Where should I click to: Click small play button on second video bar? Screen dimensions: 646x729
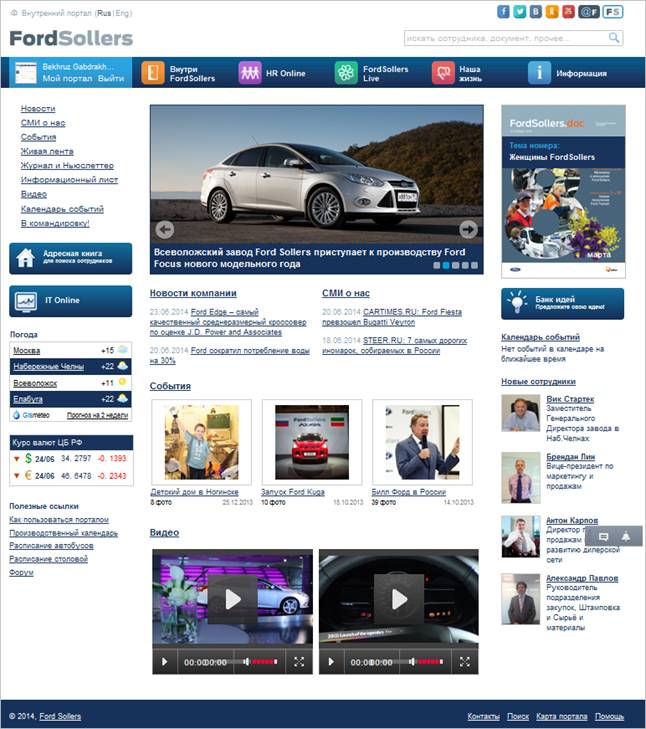[x=331, y=662]
